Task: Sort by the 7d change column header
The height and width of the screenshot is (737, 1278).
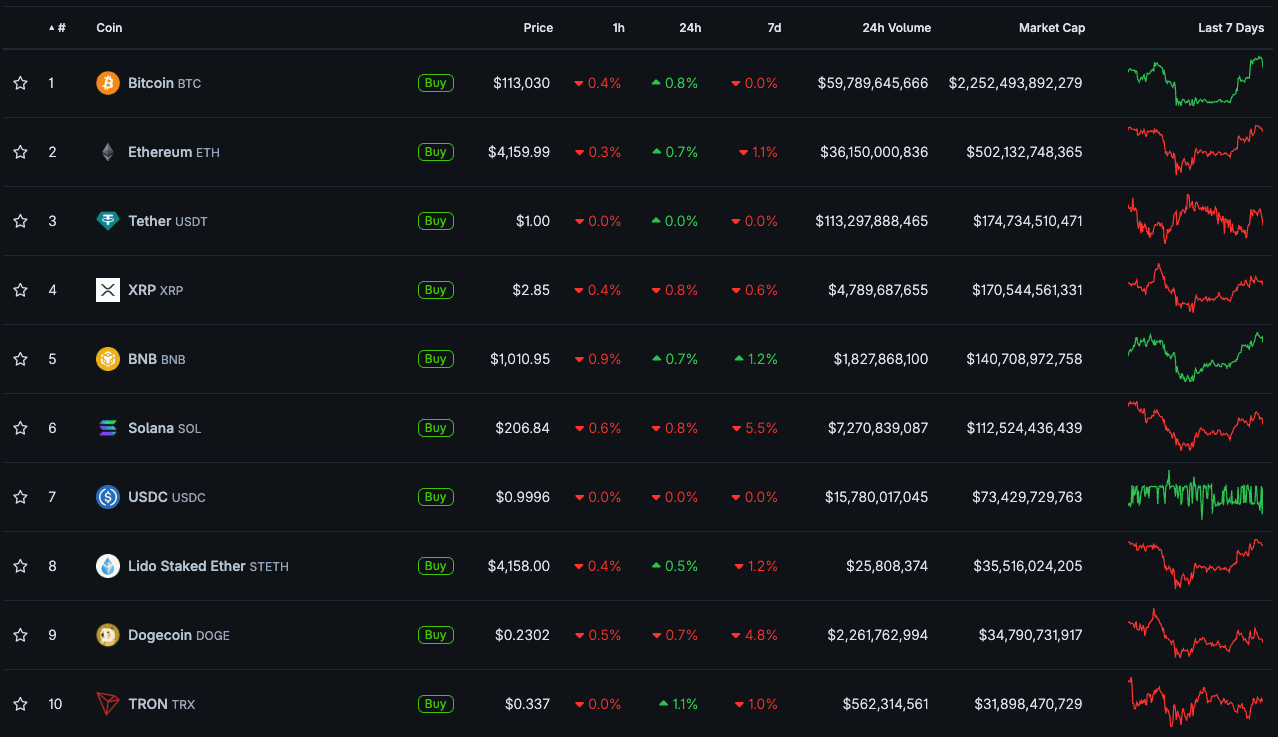Action: [774, 28]
